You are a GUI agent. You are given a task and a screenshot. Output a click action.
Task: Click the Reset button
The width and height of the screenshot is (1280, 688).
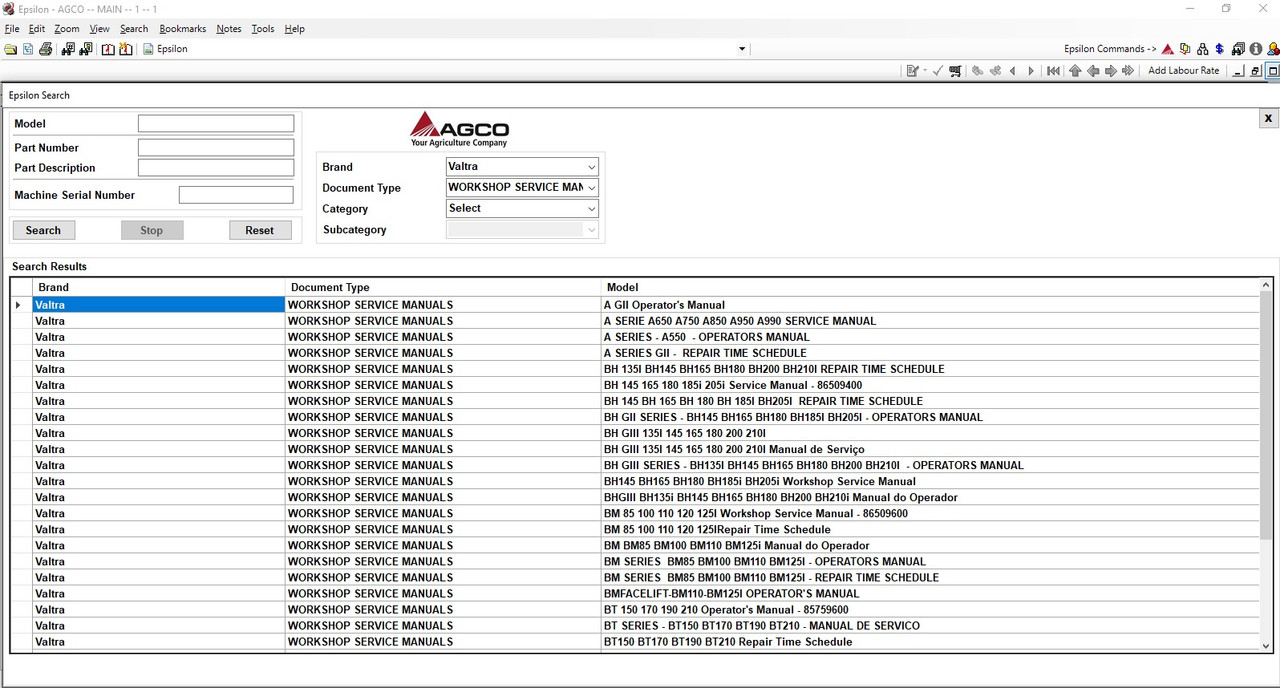click(260, 230)
